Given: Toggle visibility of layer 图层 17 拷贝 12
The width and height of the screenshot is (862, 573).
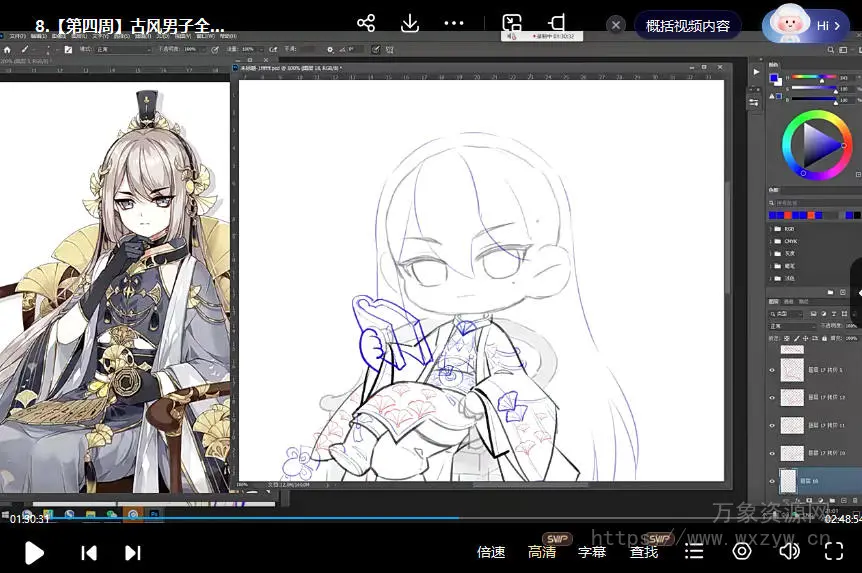Looking at the screenshot, I should [772, 397].
